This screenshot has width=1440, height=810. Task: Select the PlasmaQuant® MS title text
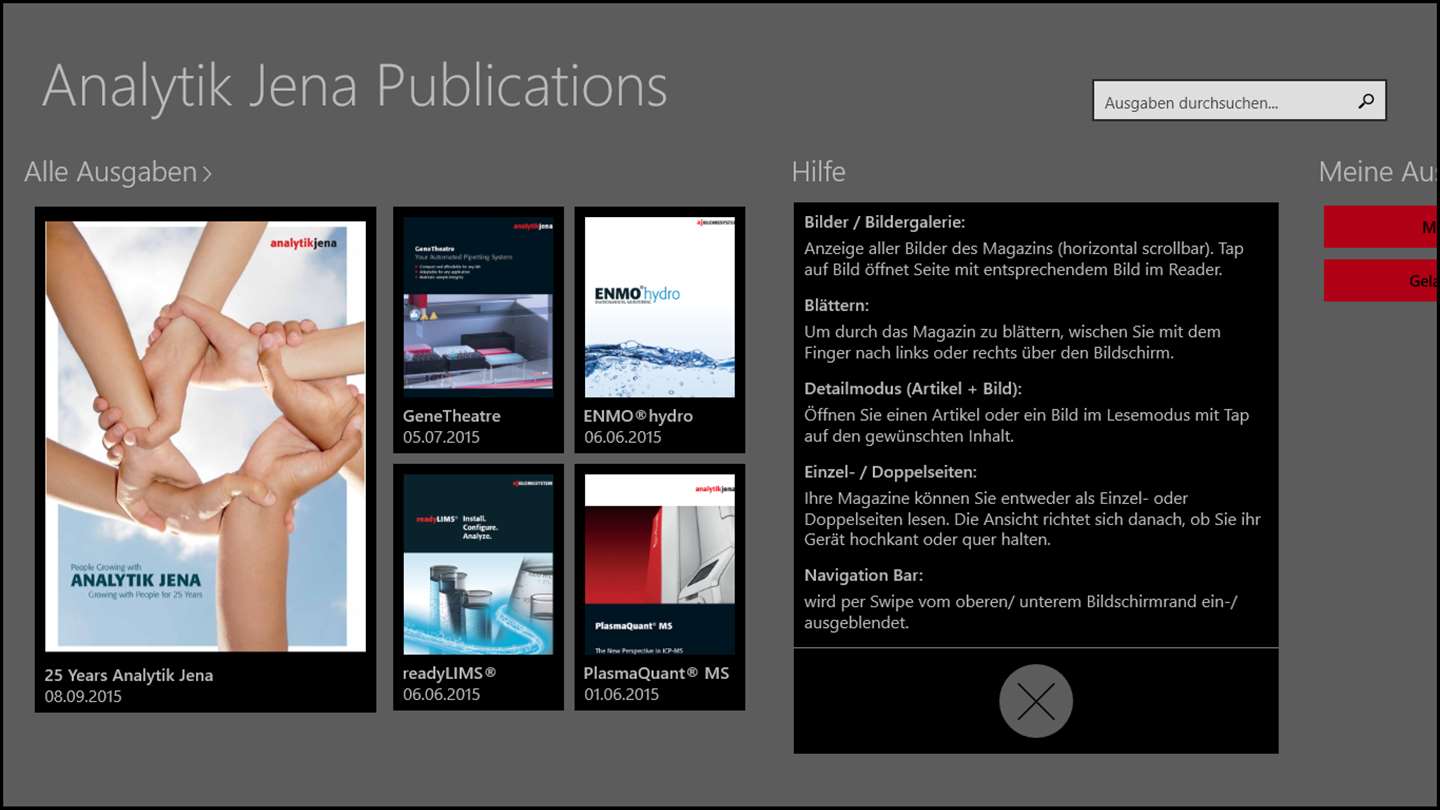tap(657, 673)
